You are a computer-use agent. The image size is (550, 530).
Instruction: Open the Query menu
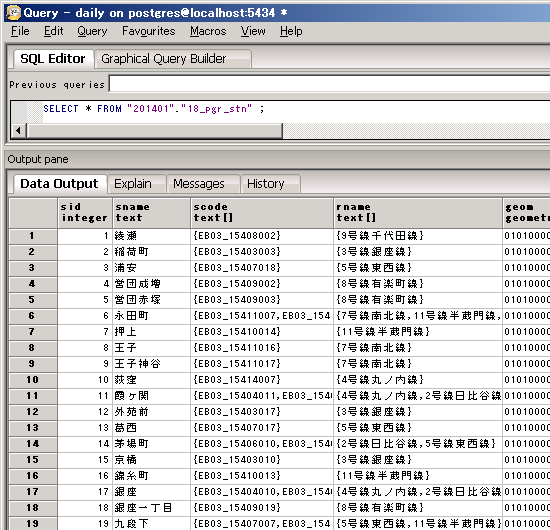tap(92, 31)
